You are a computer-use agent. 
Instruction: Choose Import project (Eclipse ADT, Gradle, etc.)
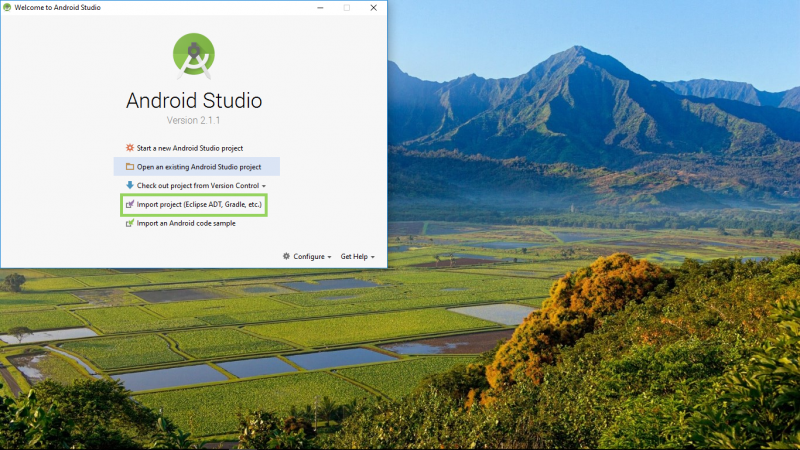[199, 205]
